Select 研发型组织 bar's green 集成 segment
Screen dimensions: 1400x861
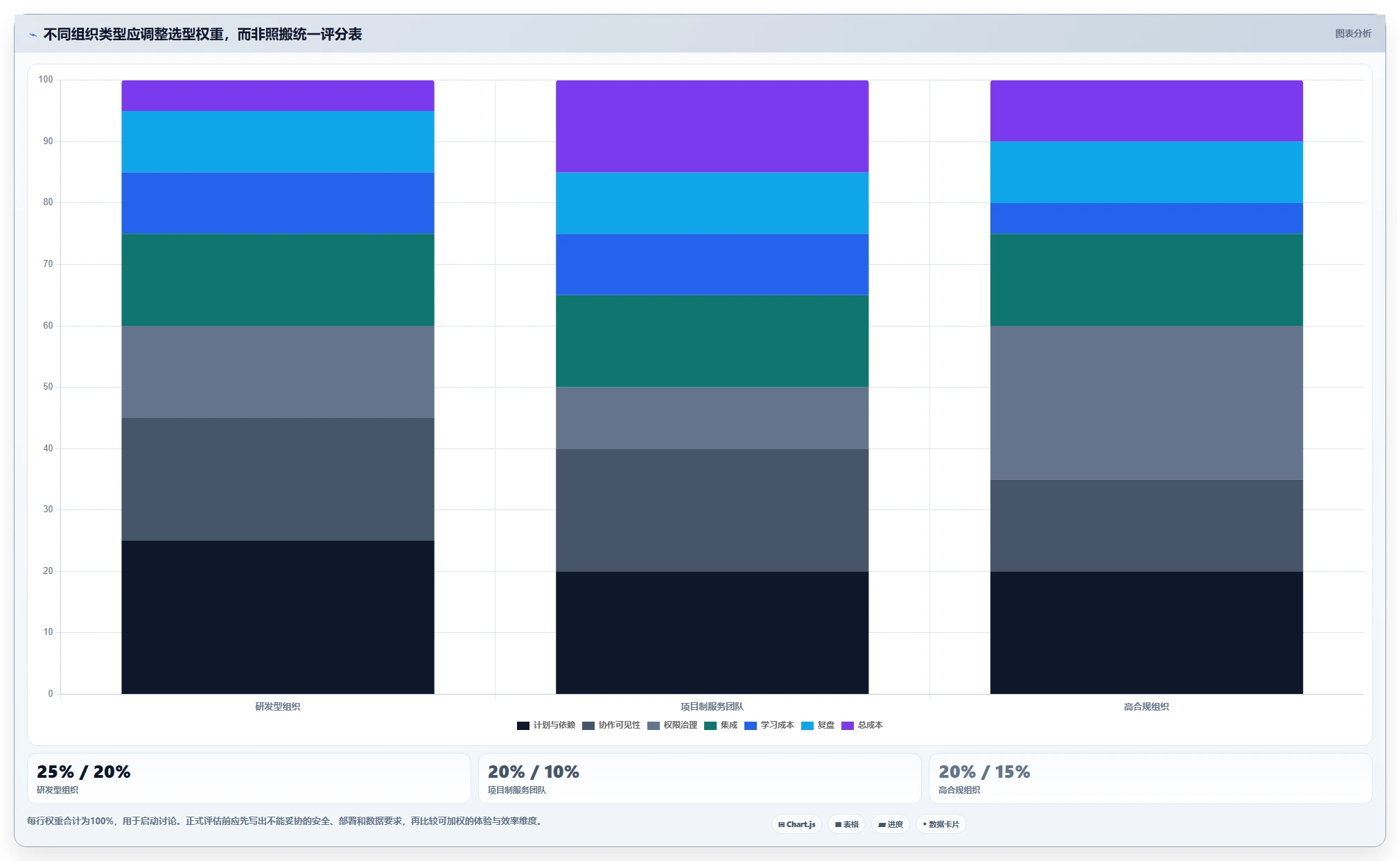pos(278,280)
